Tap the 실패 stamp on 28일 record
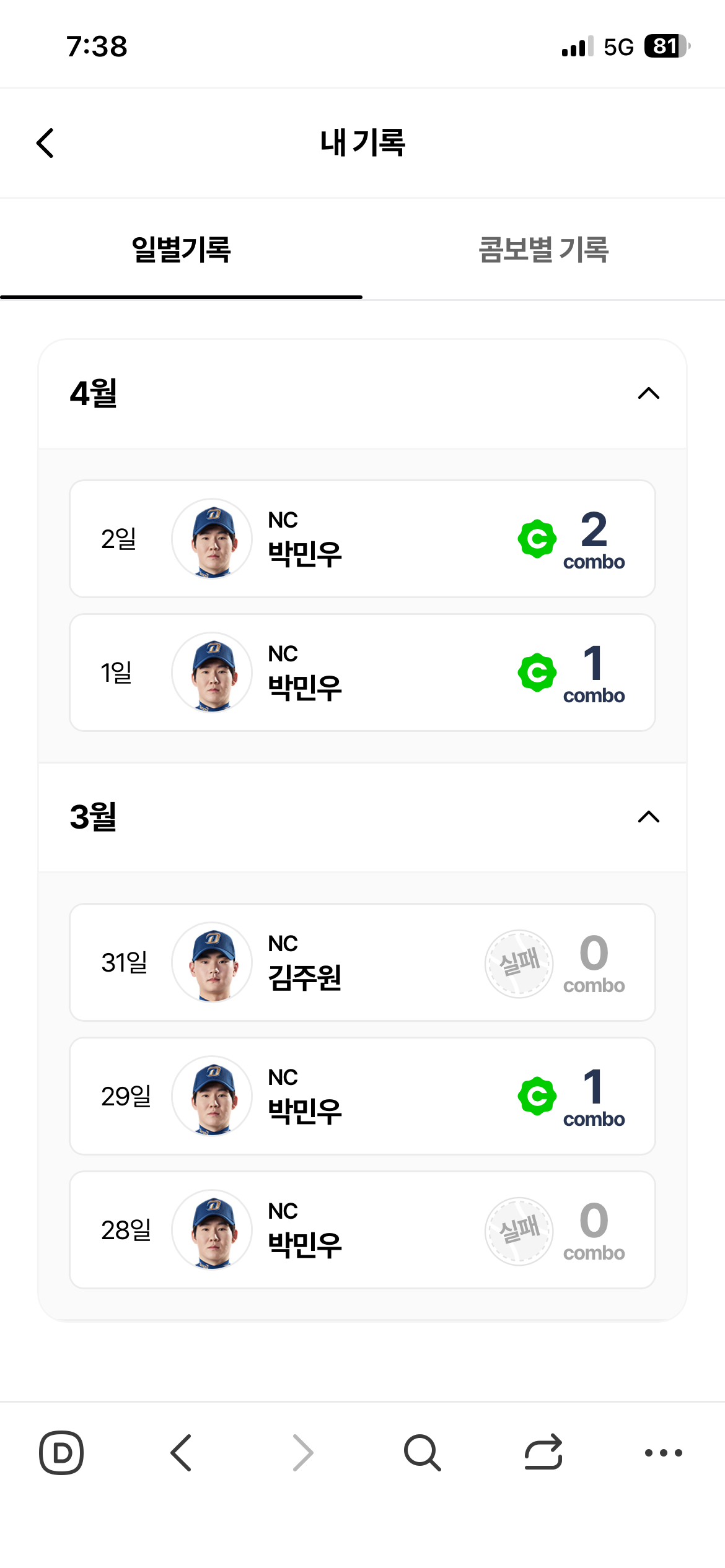The width and height of the screenshot is (725, 1568). pyautogui.click(x=519, y=1230)
